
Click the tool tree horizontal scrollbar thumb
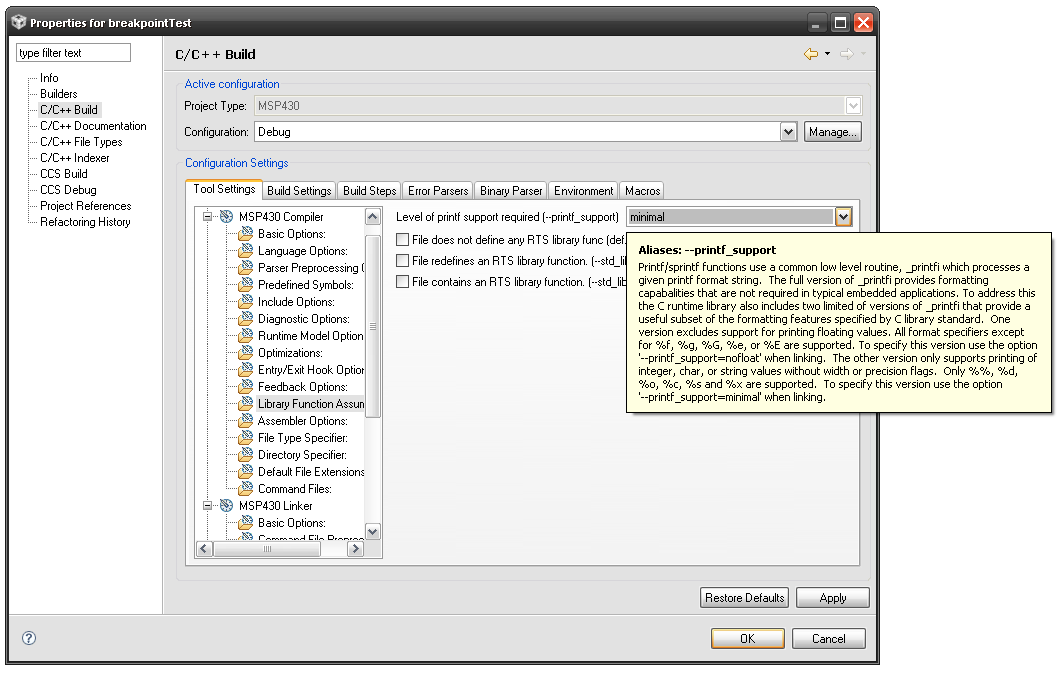point(267,549)
